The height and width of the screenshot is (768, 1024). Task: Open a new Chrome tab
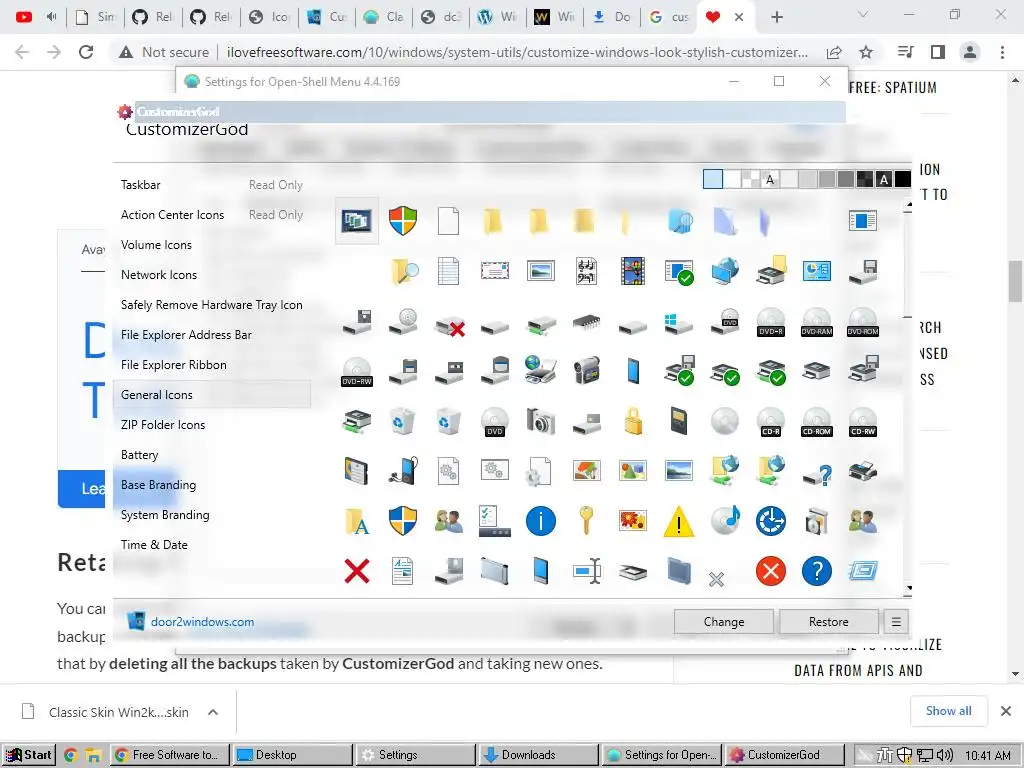point(776,17)
